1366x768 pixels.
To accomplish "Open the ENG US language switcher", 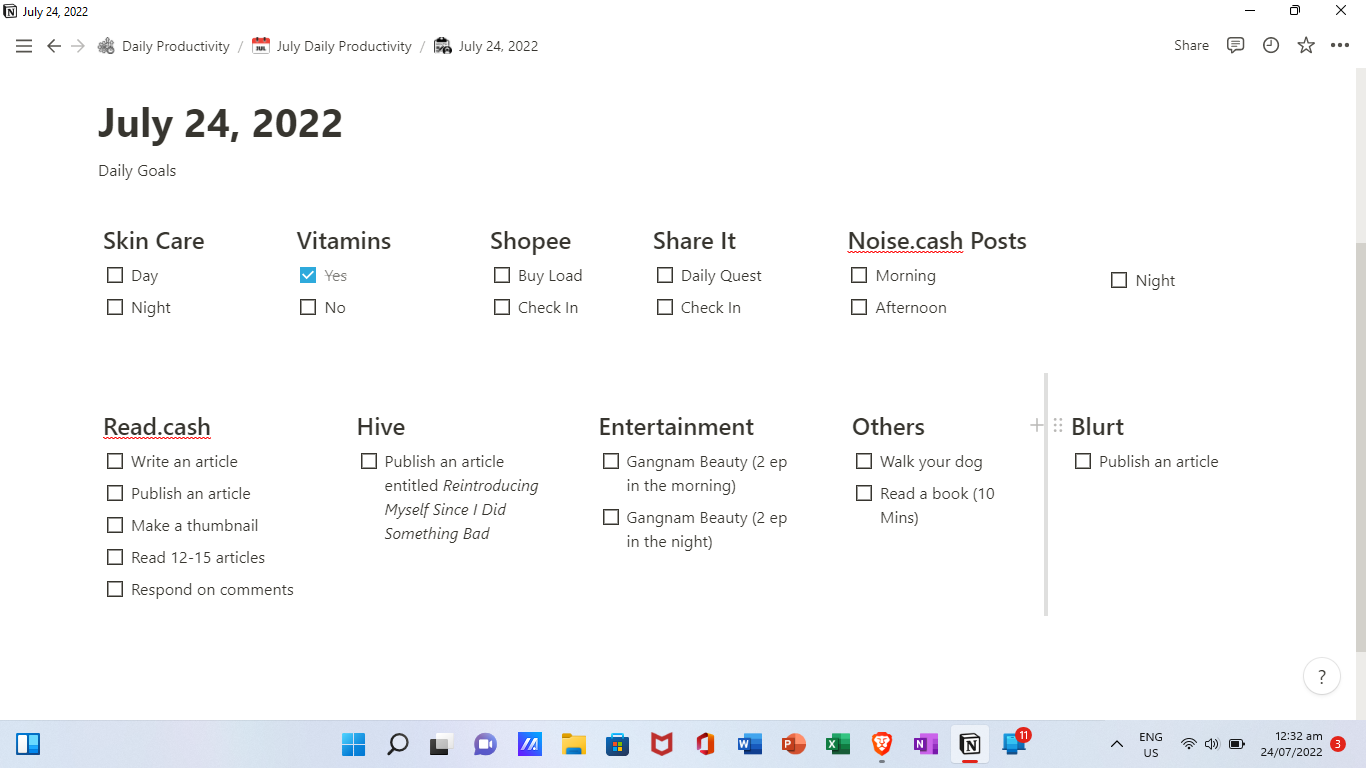I will (x=1151, y=744).
